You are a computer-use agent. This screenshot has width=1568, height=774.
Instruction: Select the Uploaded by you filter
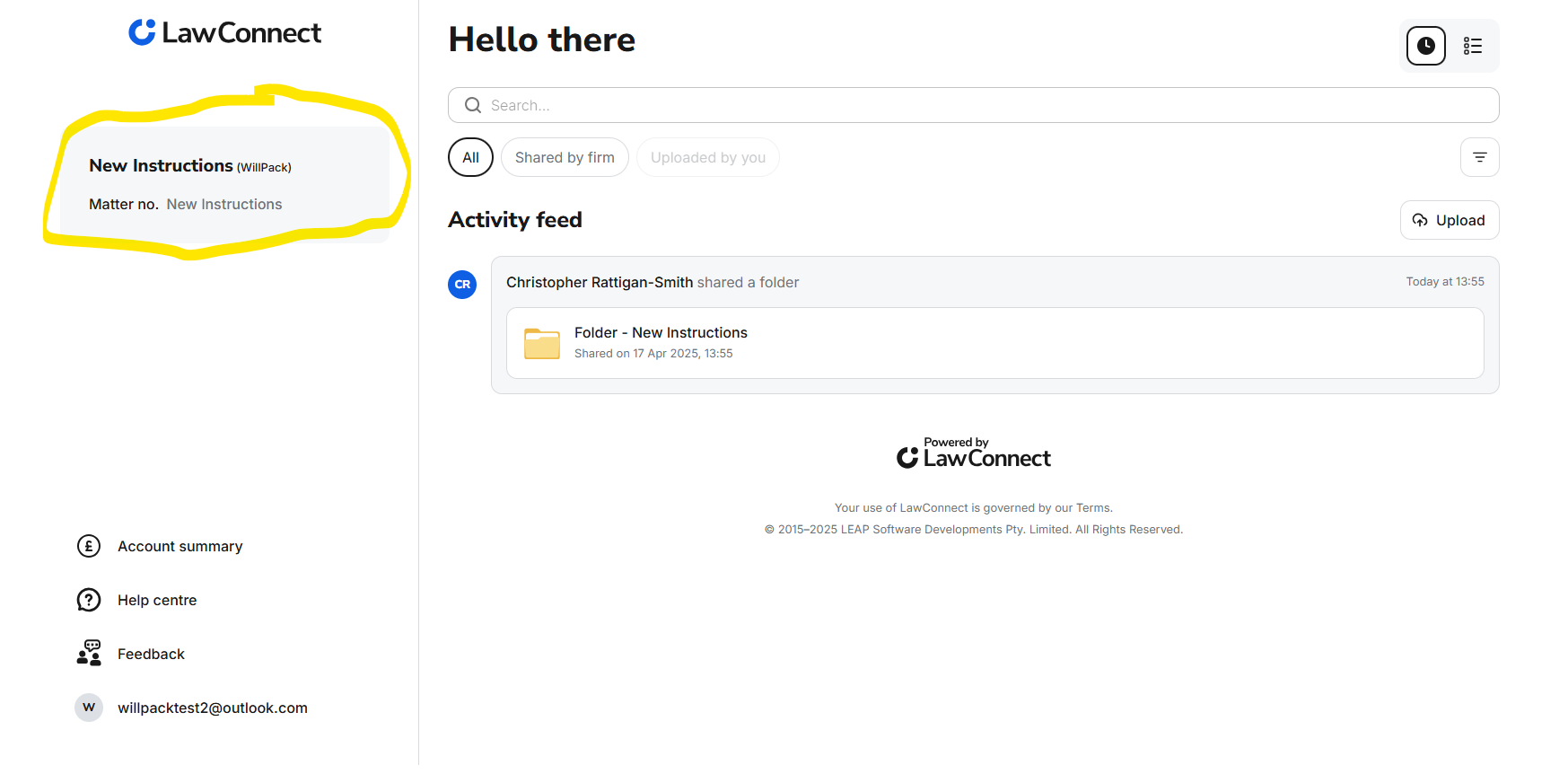[708, 157]
